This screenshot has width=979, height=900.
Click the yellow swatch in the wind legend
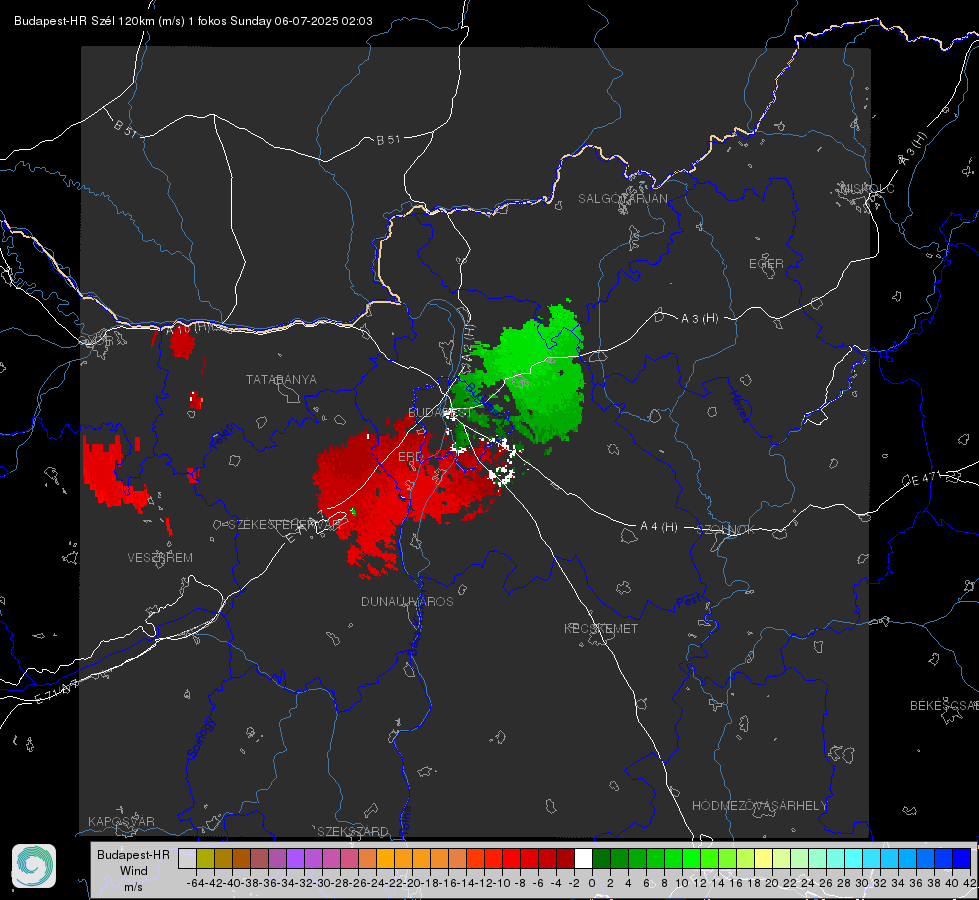pos(764,858)
